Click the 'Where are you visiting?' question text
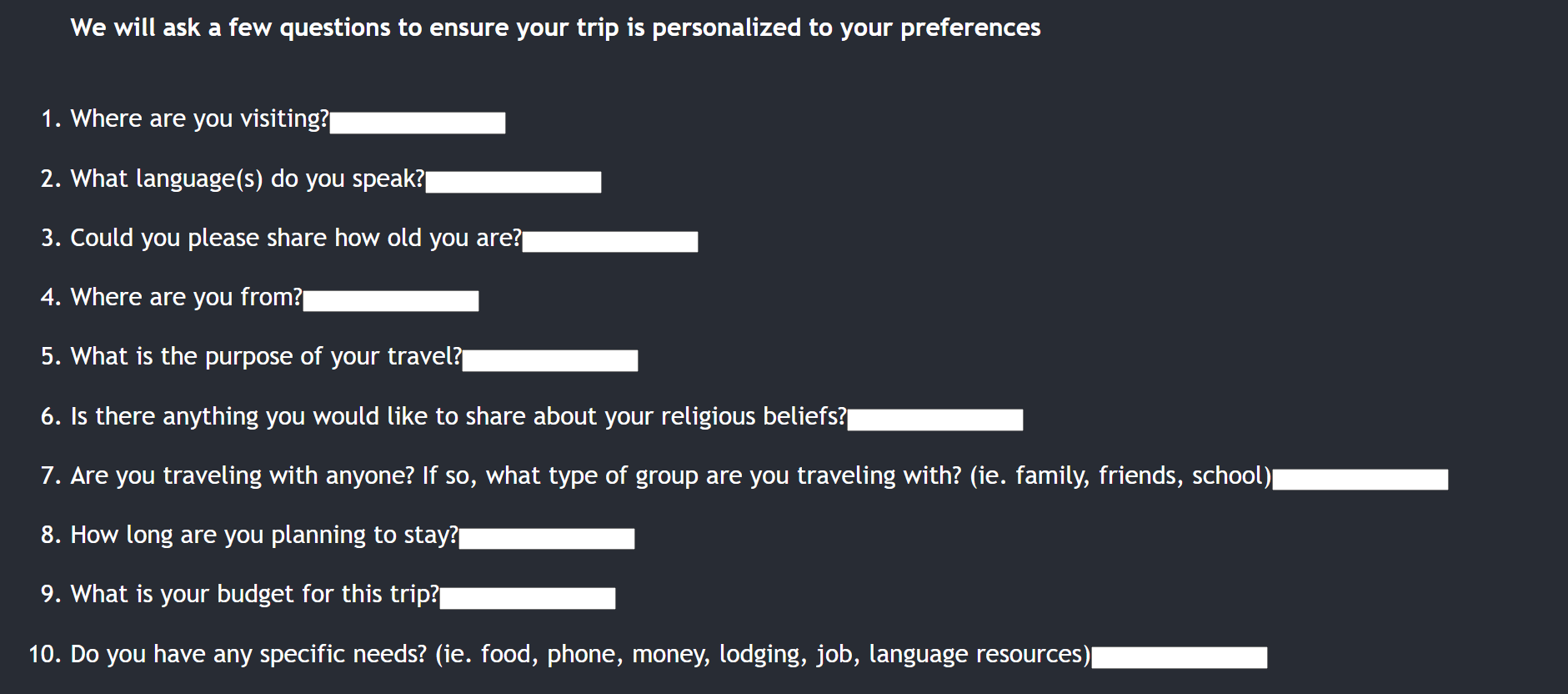This screenshot has height=694, width=1568. (200, 118)
